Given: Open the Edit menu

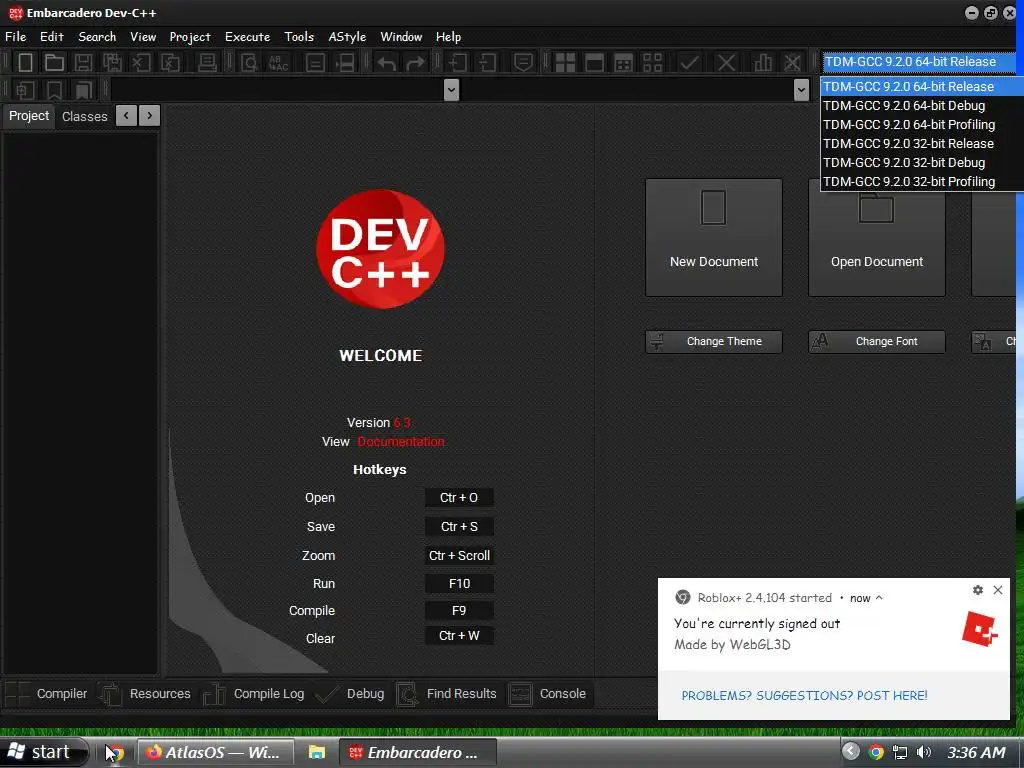Looking at the screenshot, I should [x=52, y=37].
